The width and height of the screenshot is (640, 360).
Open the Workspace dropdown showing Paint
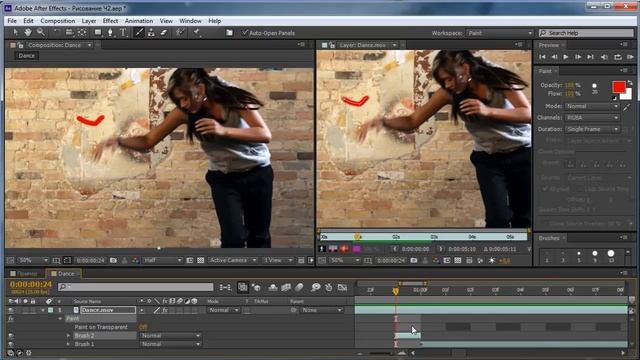(500, 33)
